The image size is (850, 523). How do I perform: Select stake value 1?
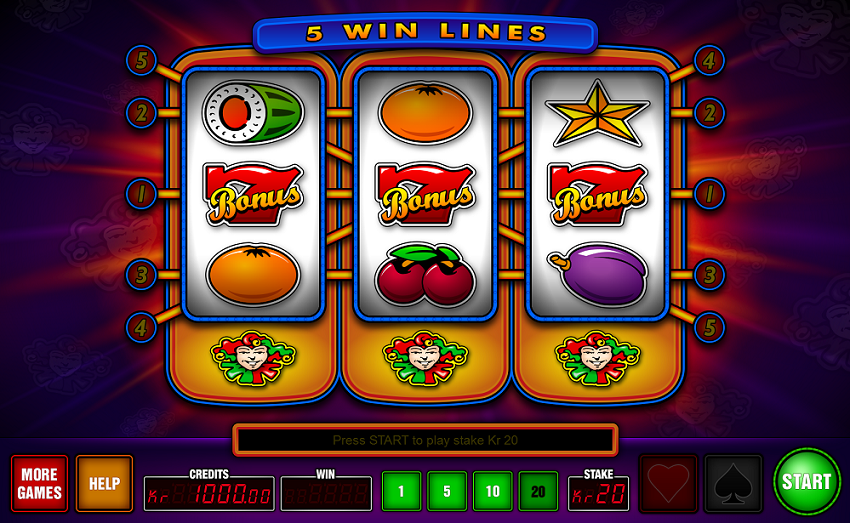401,491
